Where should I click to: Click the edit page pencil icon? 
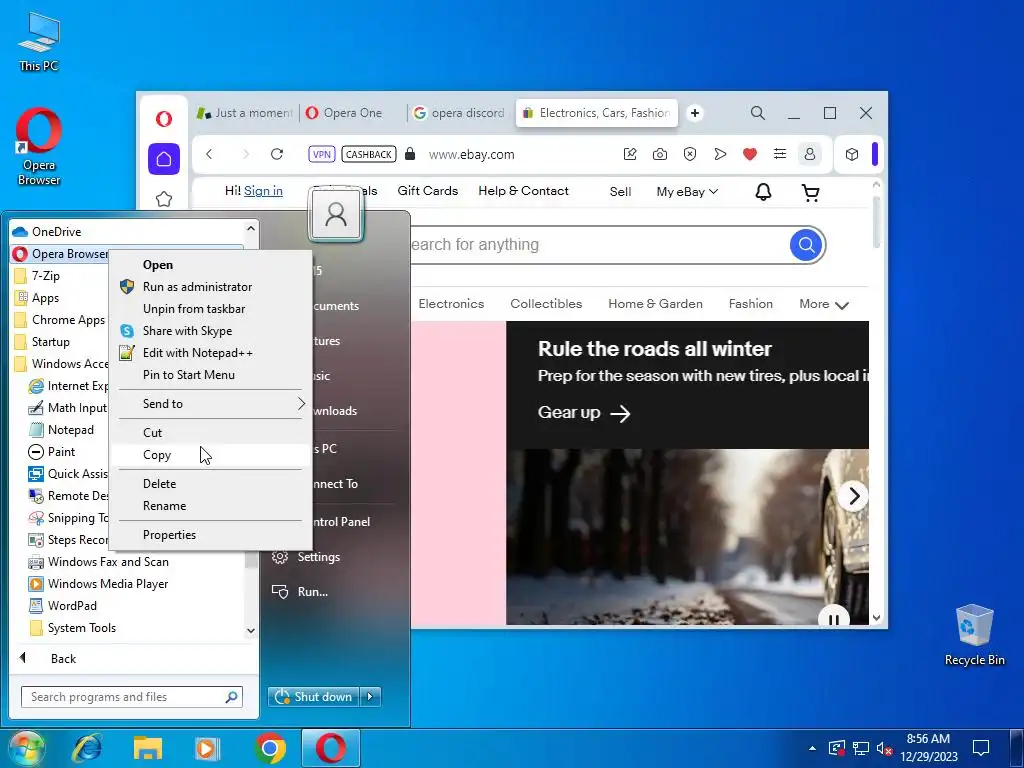point(630,154)
